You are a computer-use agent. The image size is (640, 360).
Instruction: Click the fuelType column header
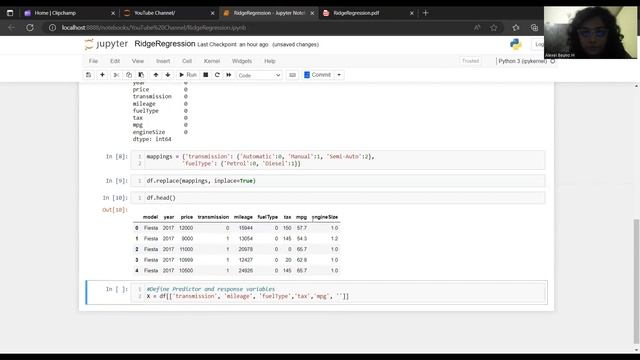[x=268, y=217]
